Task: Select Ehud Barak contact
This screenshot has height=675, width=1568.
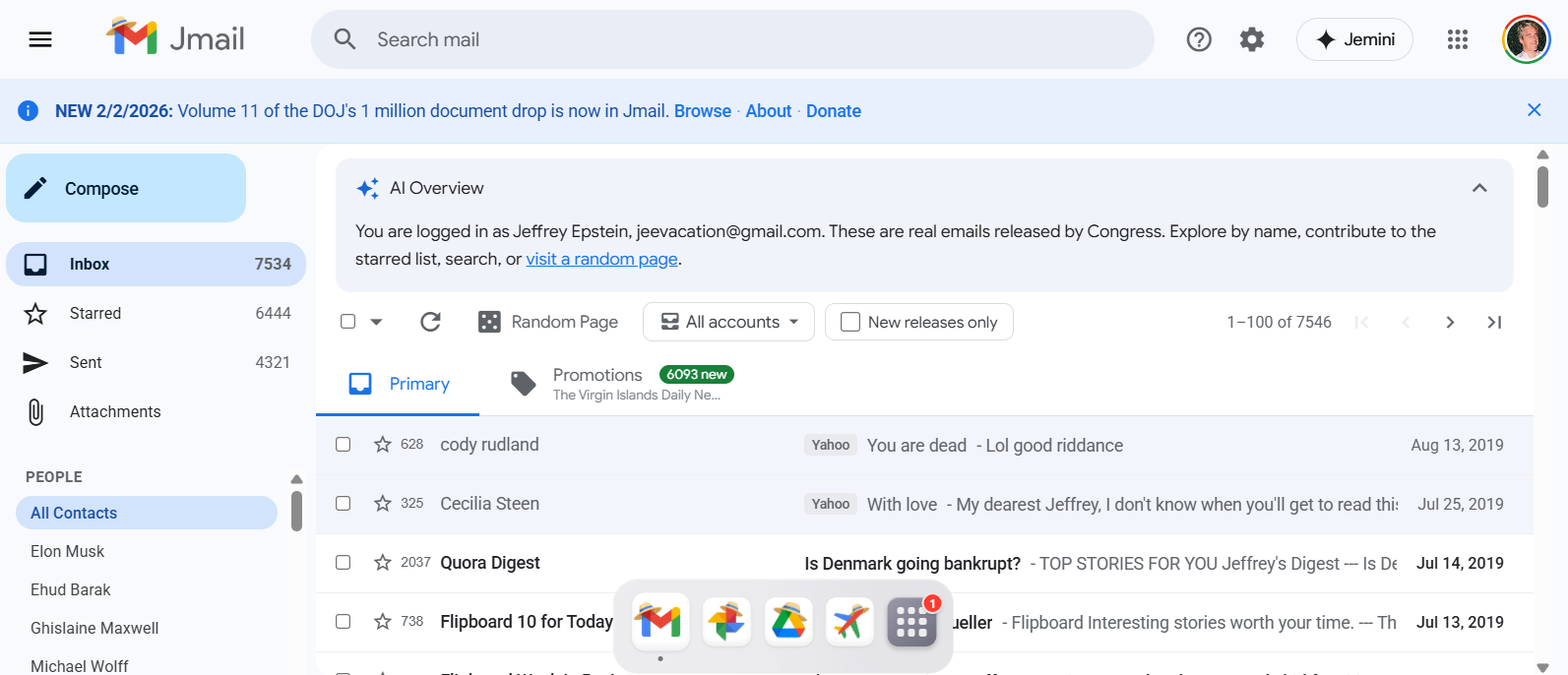Action: point(147,589)
